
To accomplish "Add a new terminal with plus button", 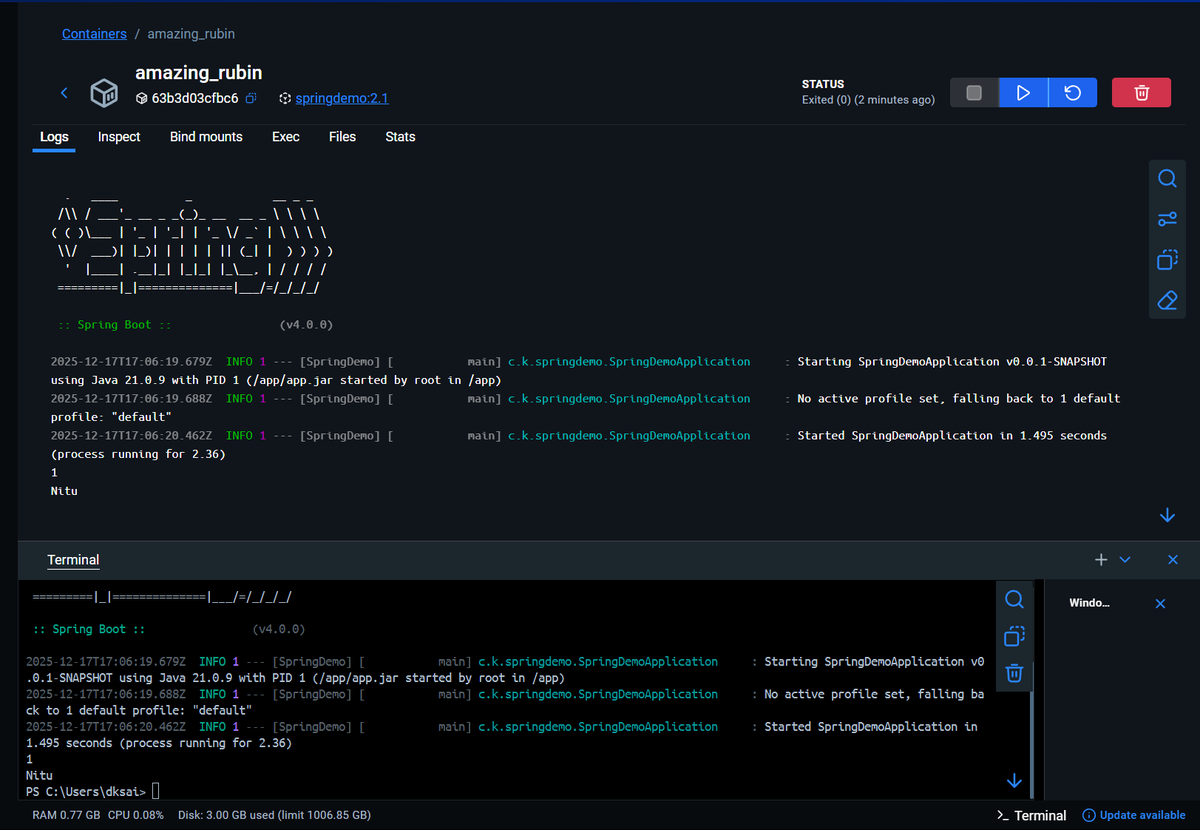I will coord(1100,560).
